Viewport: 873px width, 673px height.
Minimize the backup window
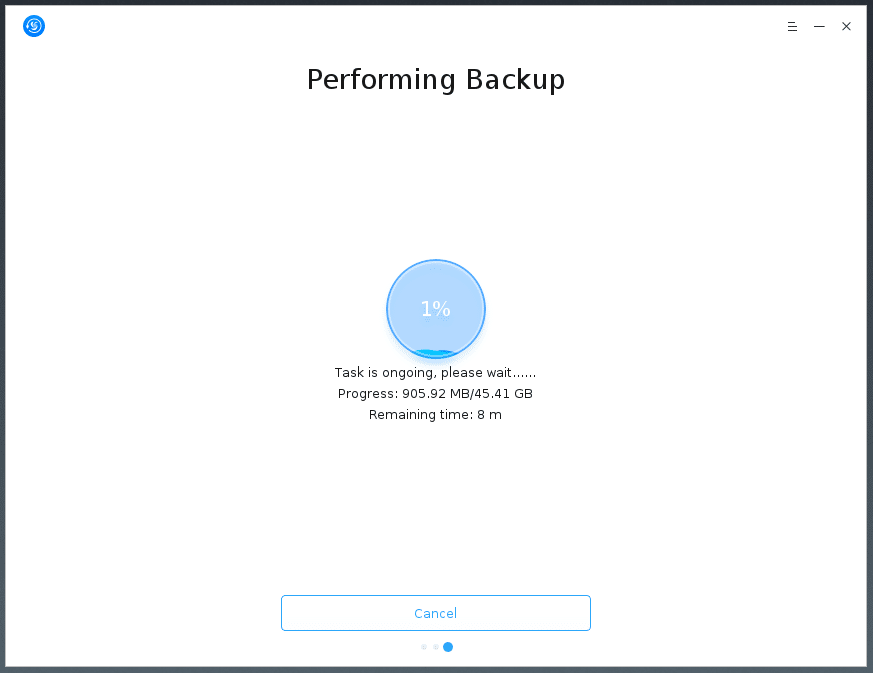[x=819, y=26]
